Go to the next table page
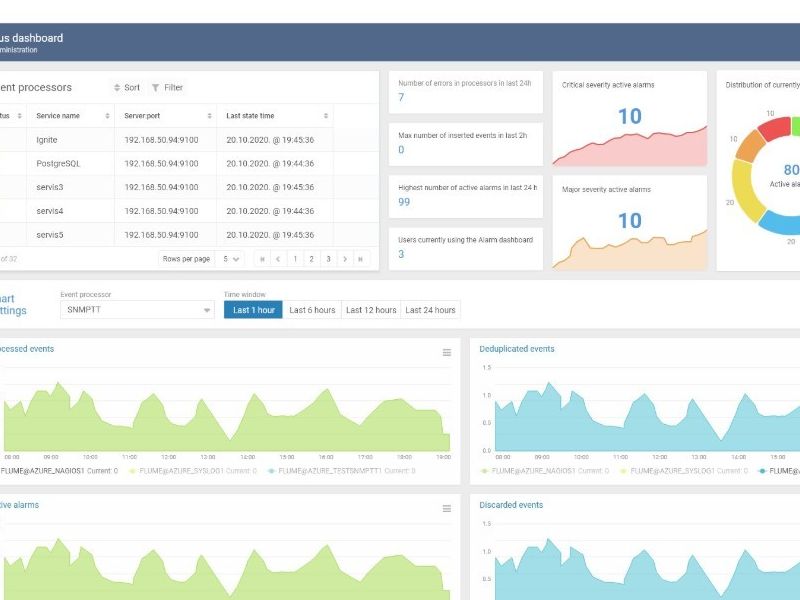The width and height of the screenshot is (800, 600). [x=344, y=259]
